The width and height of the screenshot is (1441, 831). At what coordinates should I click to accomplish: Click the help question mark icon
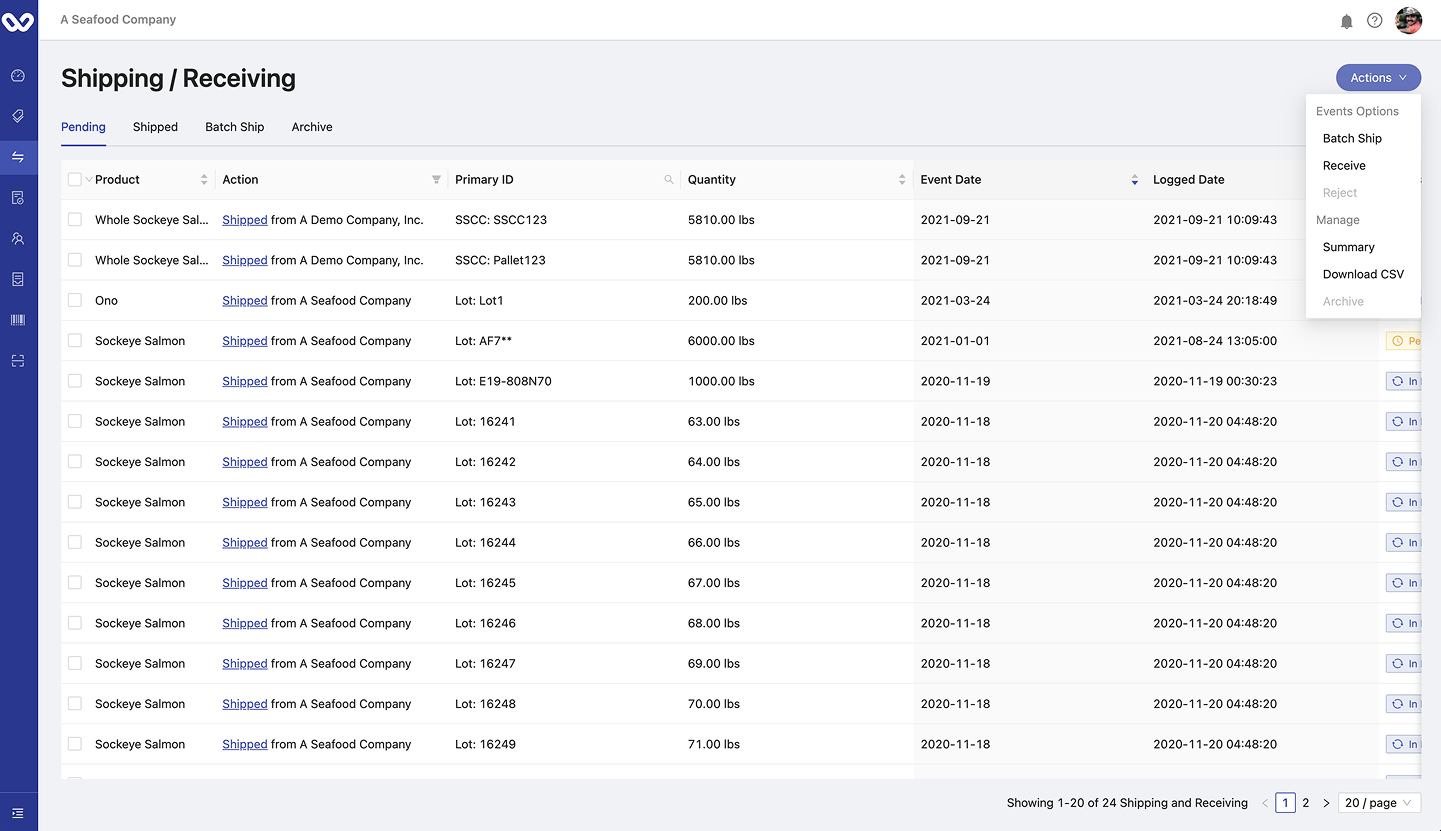(x=1375, y=21)
